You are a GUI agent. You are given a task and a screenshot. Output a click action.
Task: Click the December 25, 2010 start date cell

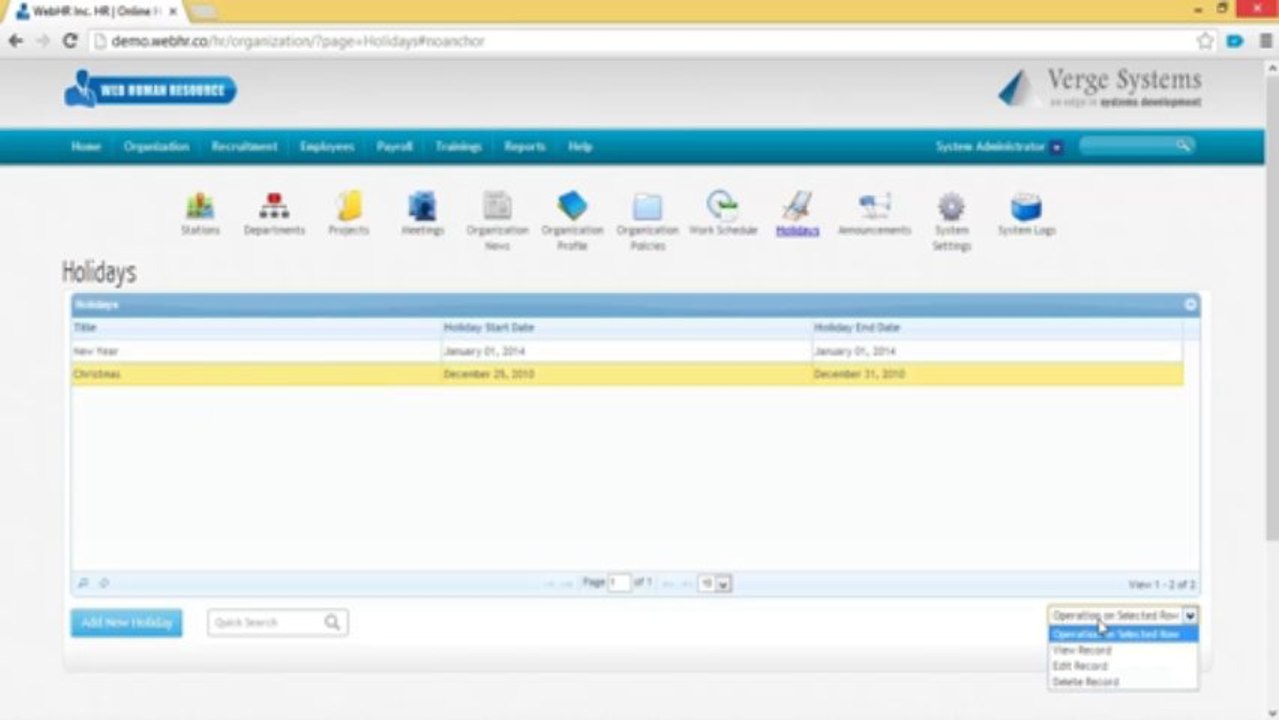[x=626, y=374]
